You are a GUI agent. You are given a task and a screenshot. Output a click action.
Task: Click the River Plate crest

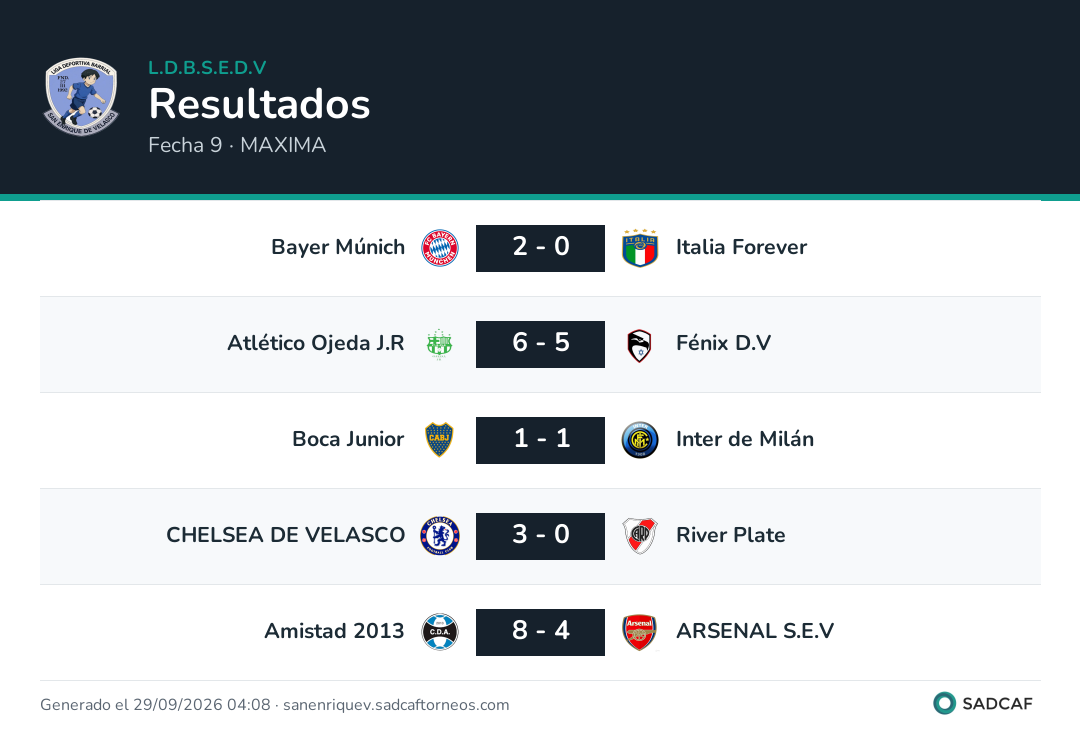[x=640, y=536]
